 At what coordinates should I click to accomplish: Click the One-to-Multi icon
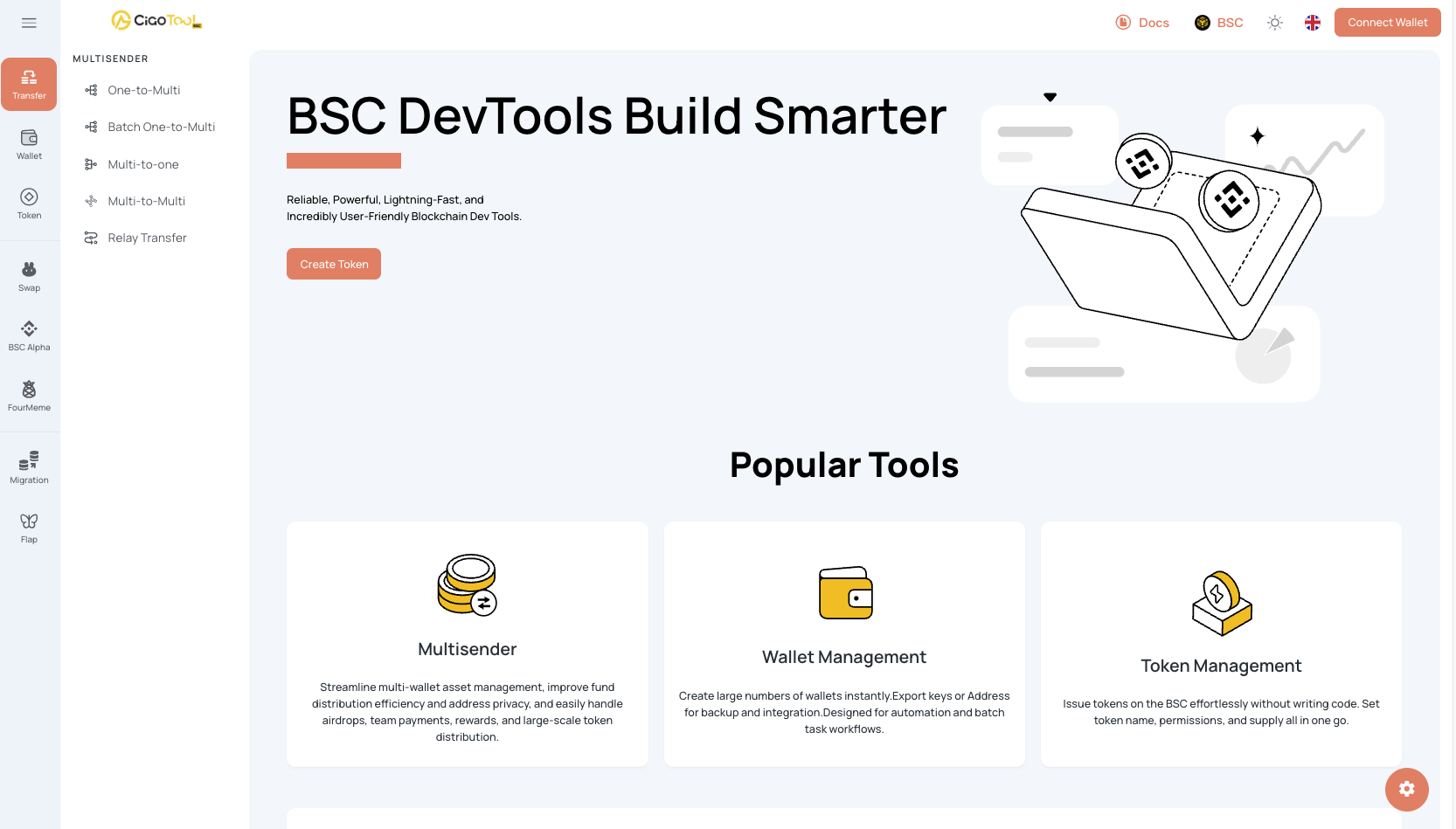tap(91, 90)
